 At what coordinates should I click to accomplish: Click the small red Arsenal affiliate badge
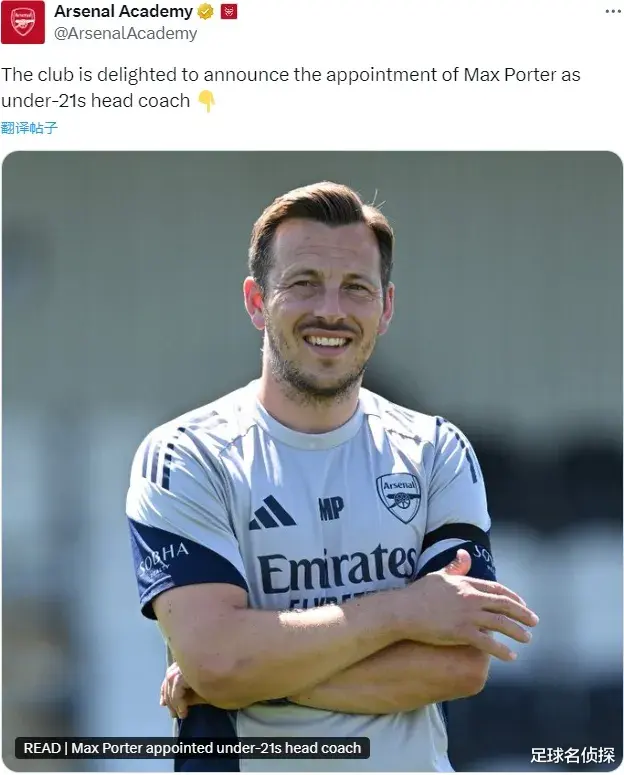point(229,11)
